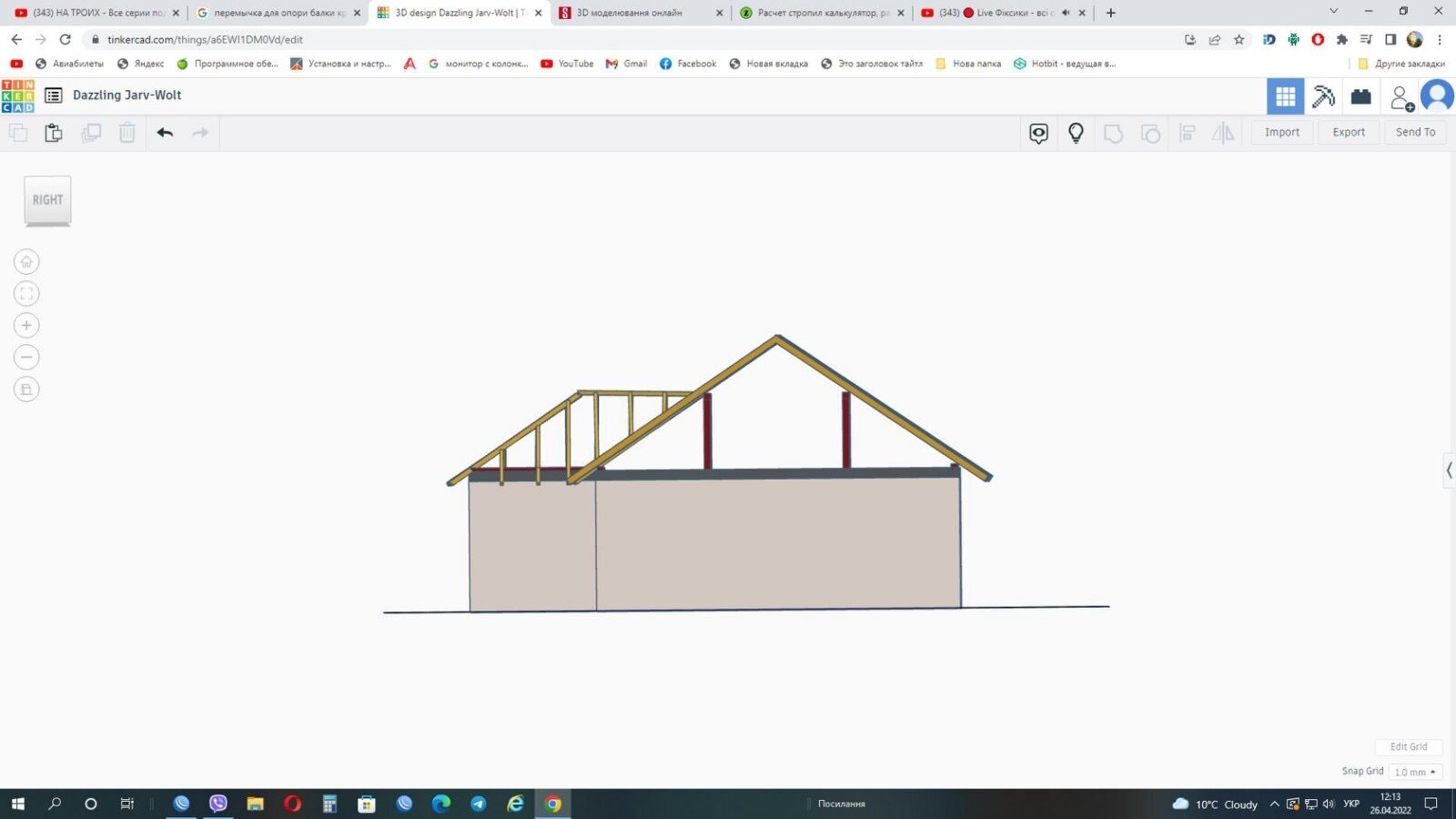Open the Bricks view icon

click(x=1360, y=96)
